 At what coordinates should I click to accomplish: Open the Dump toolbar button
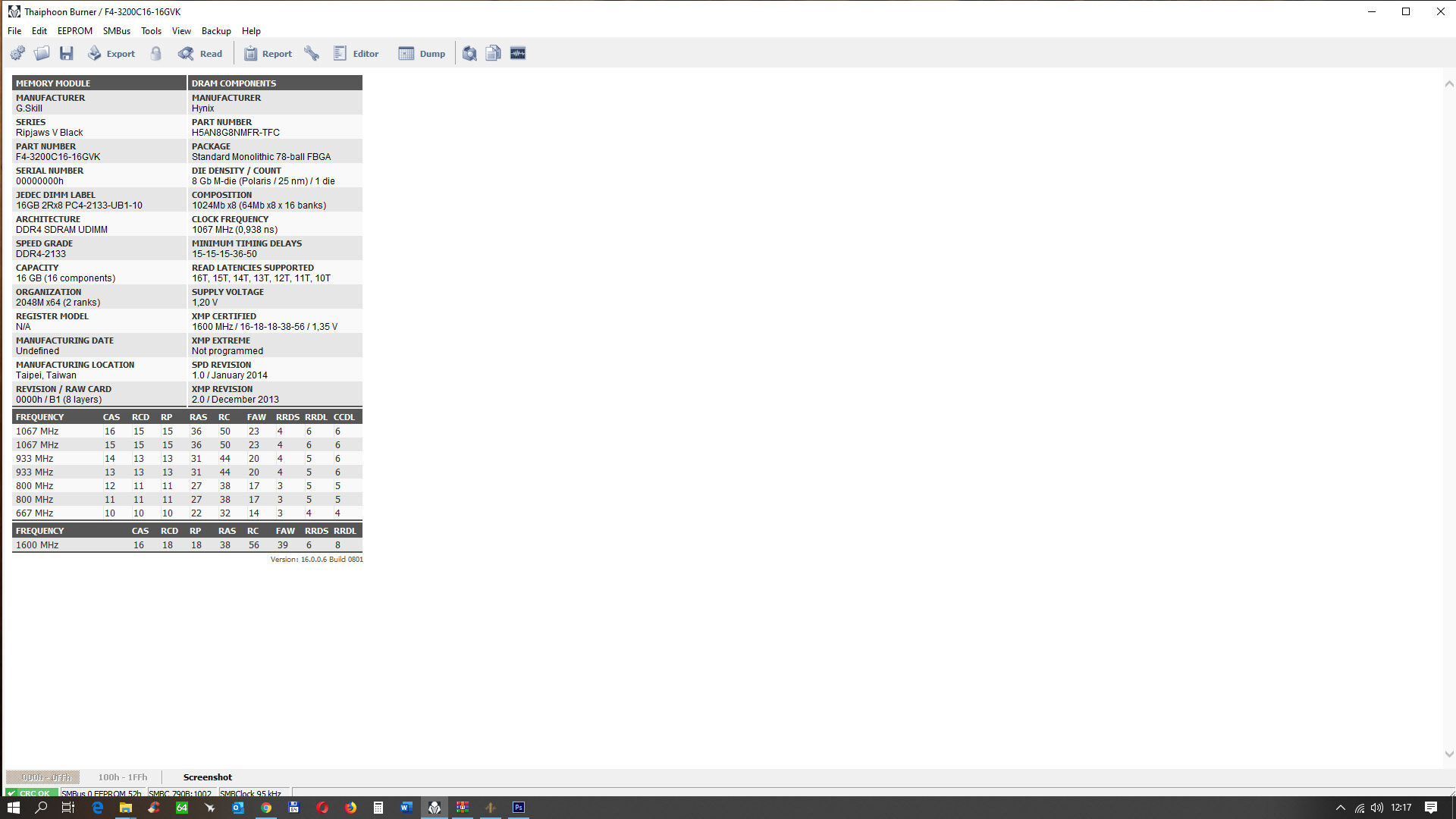coord(422,53)
